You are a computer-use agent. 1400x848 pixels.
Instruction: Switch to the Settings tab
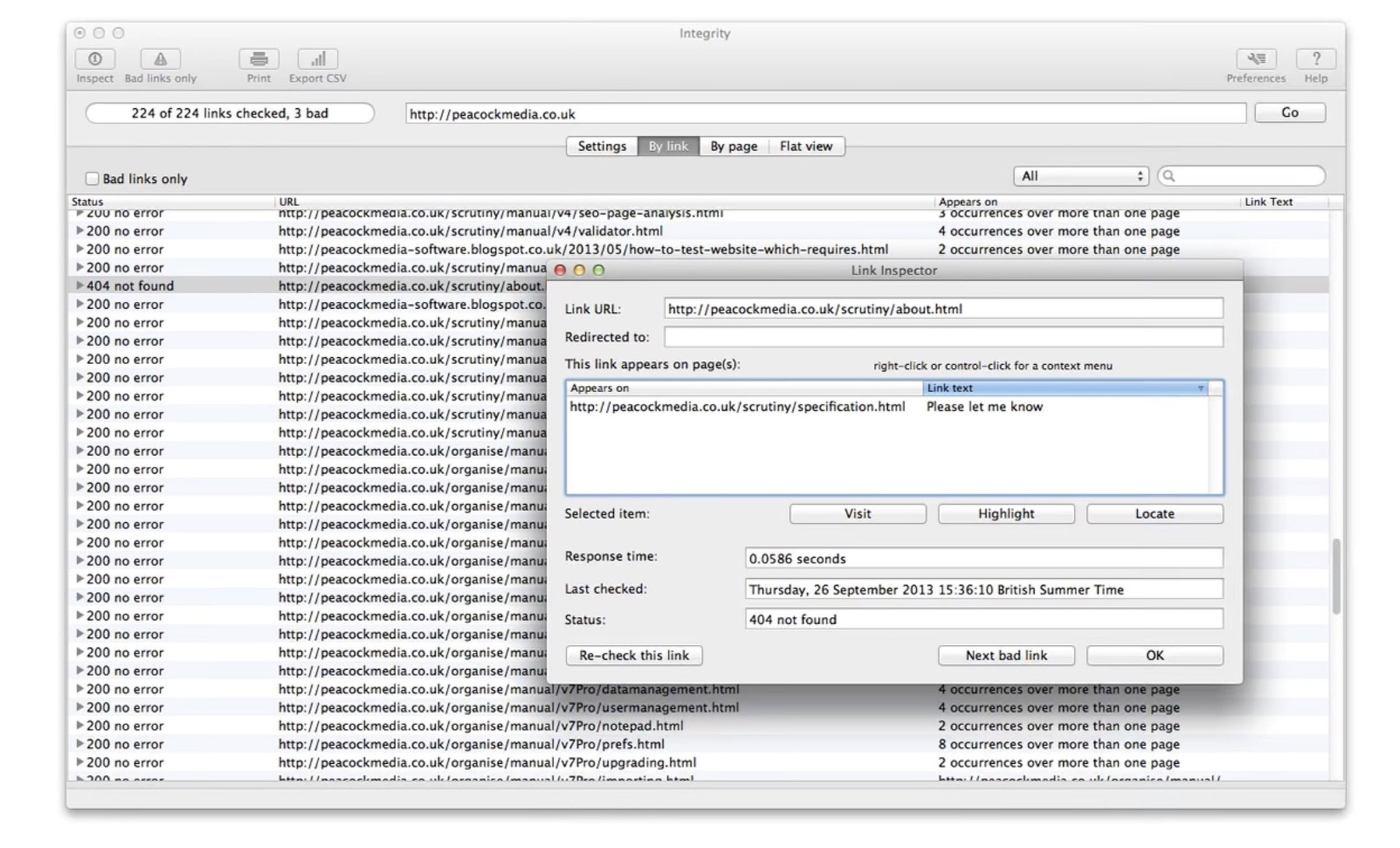point(602,146)
